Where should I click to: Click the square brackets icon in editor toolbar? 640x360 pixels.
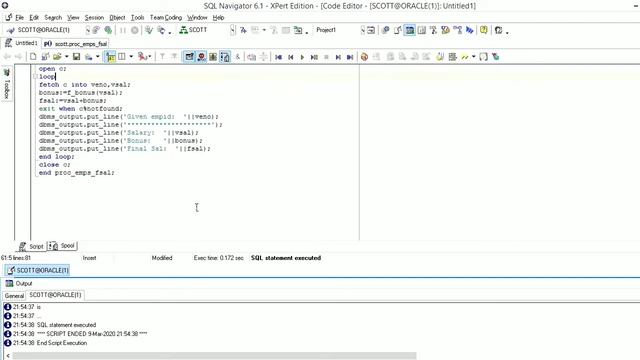click(484, 57)
